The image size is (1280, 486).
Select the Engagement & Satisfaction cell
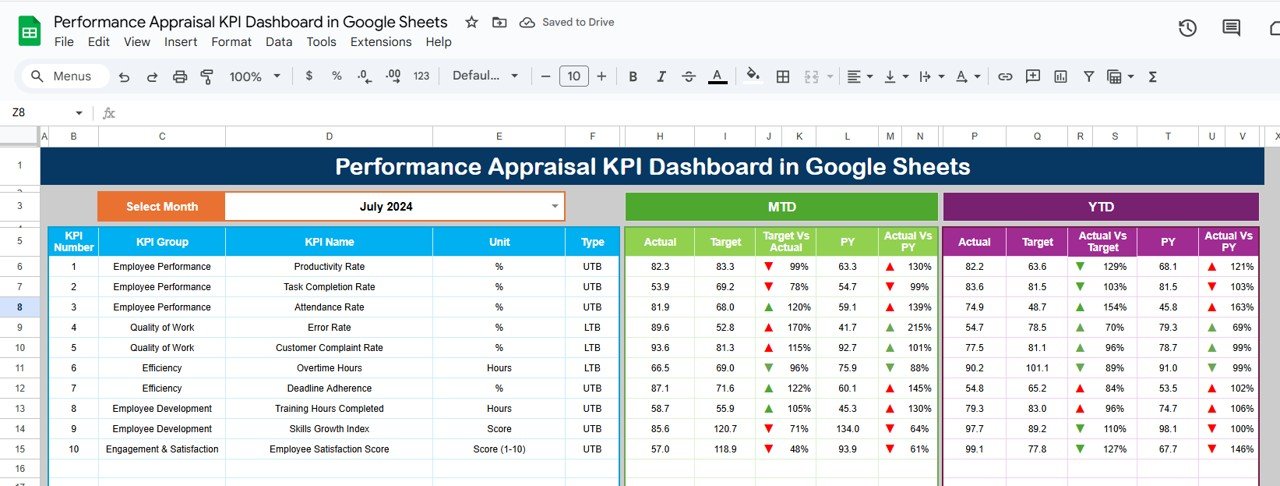pos(162,449)
